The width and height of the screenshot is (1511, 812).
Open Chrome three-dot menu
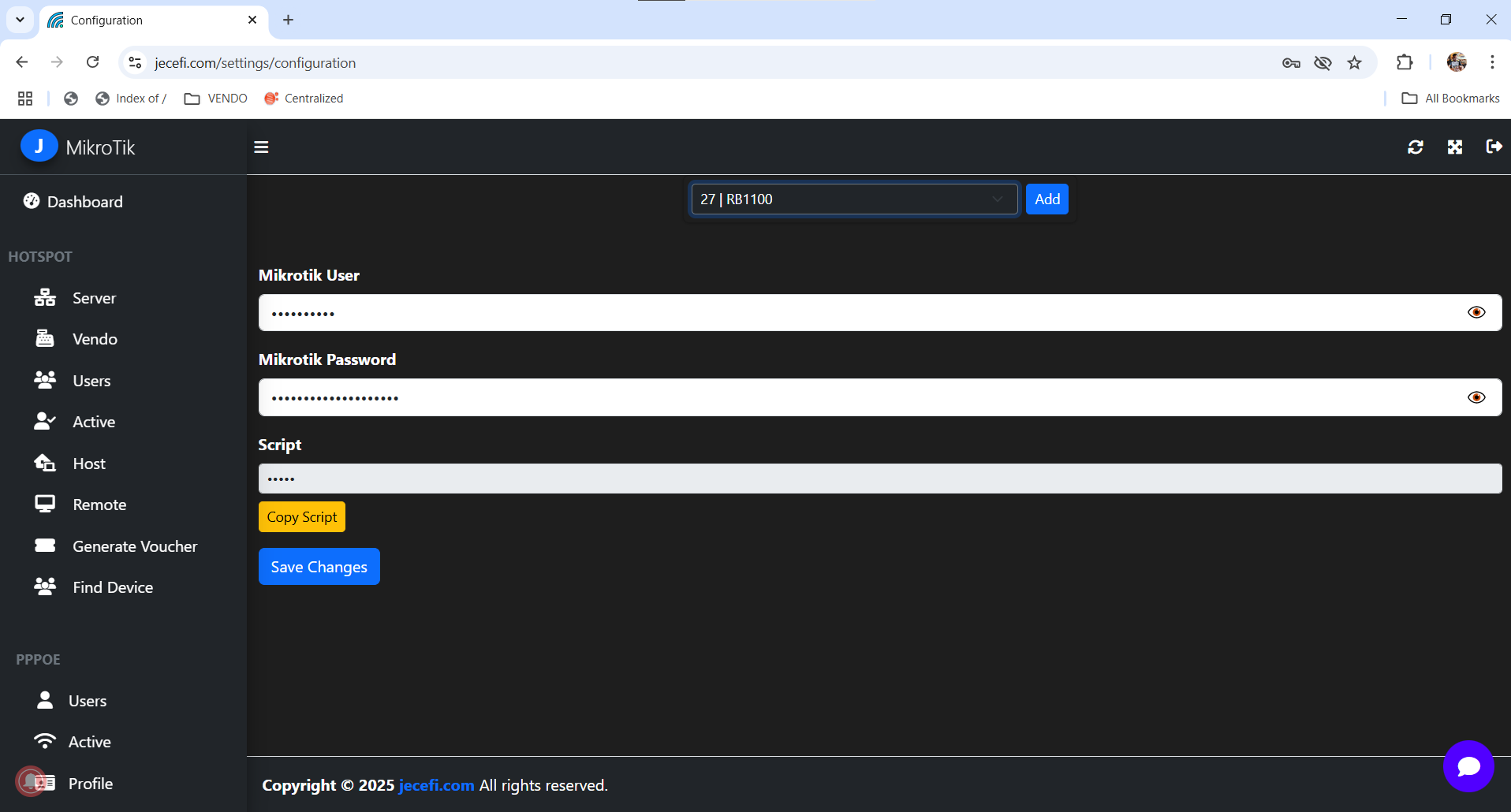pos(1492,62)
